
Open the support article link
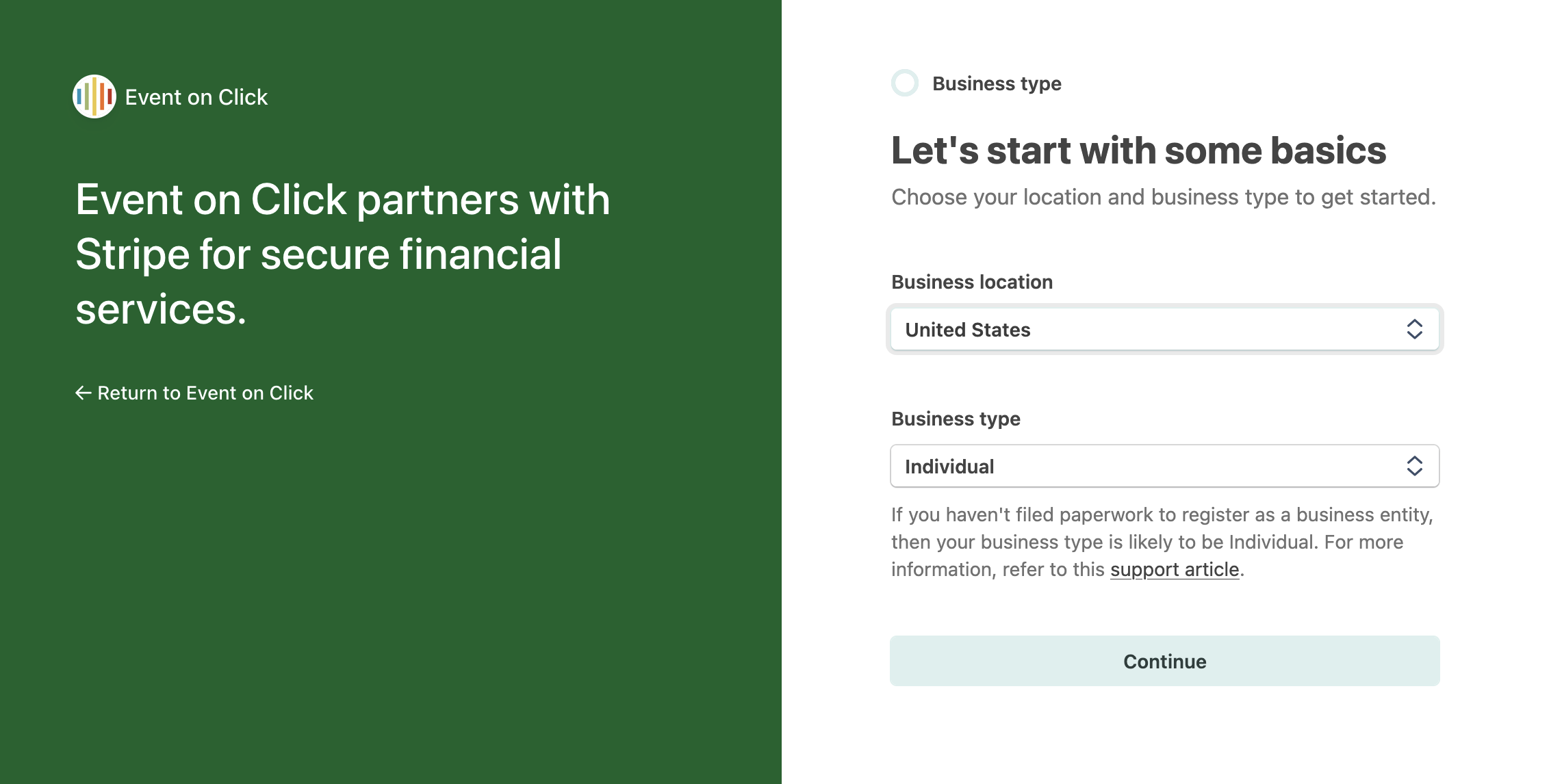click(x=1175, y=569)
